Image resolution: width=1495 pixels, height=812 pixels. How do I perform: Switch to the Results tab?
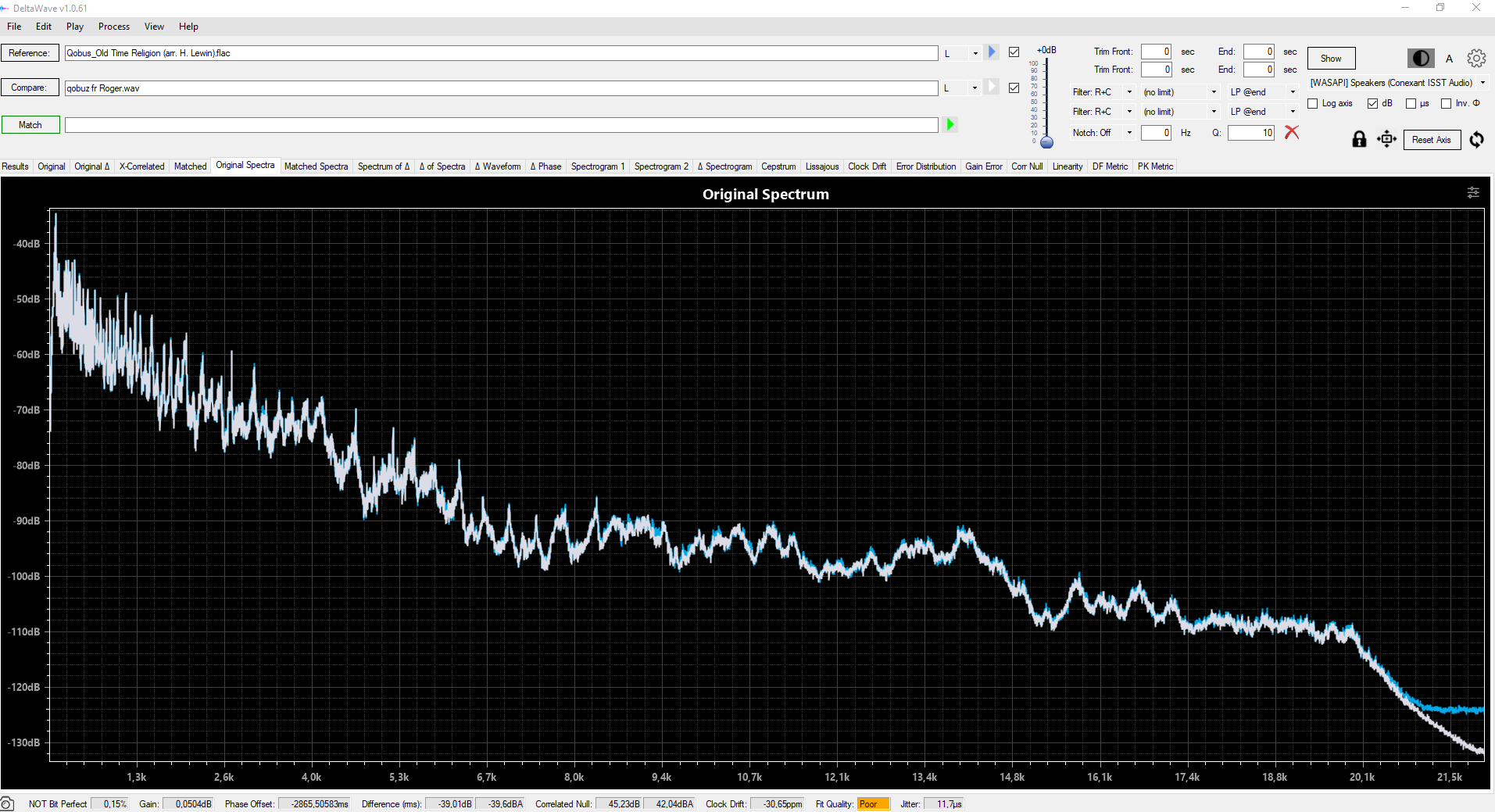(15, 166)
